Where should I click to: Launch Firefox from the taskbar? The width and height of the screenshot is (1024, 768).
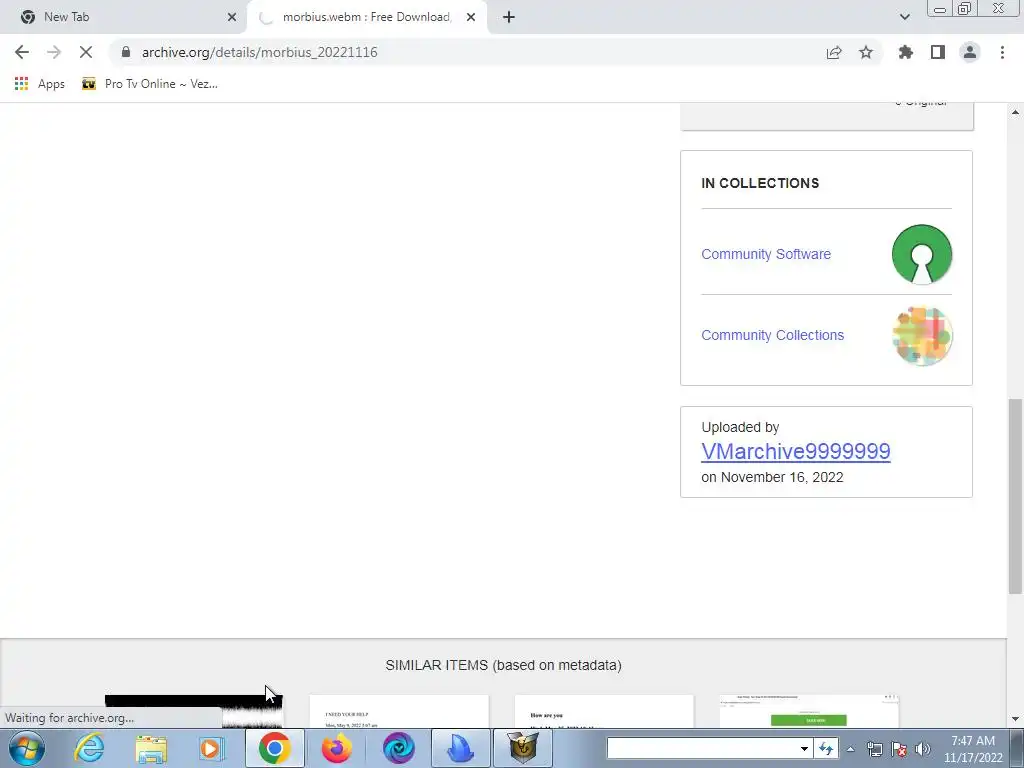click(x=337, y=748)
